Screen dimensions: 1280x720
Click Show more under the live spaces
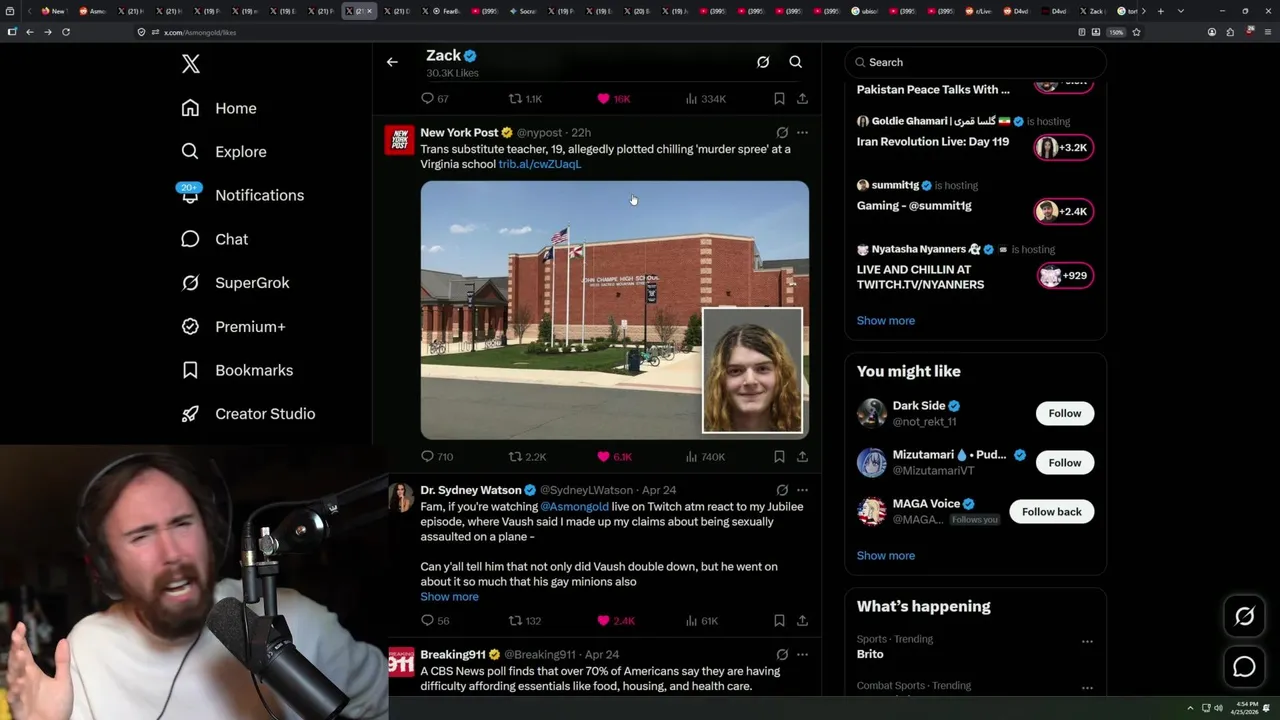tap(885, 321)
